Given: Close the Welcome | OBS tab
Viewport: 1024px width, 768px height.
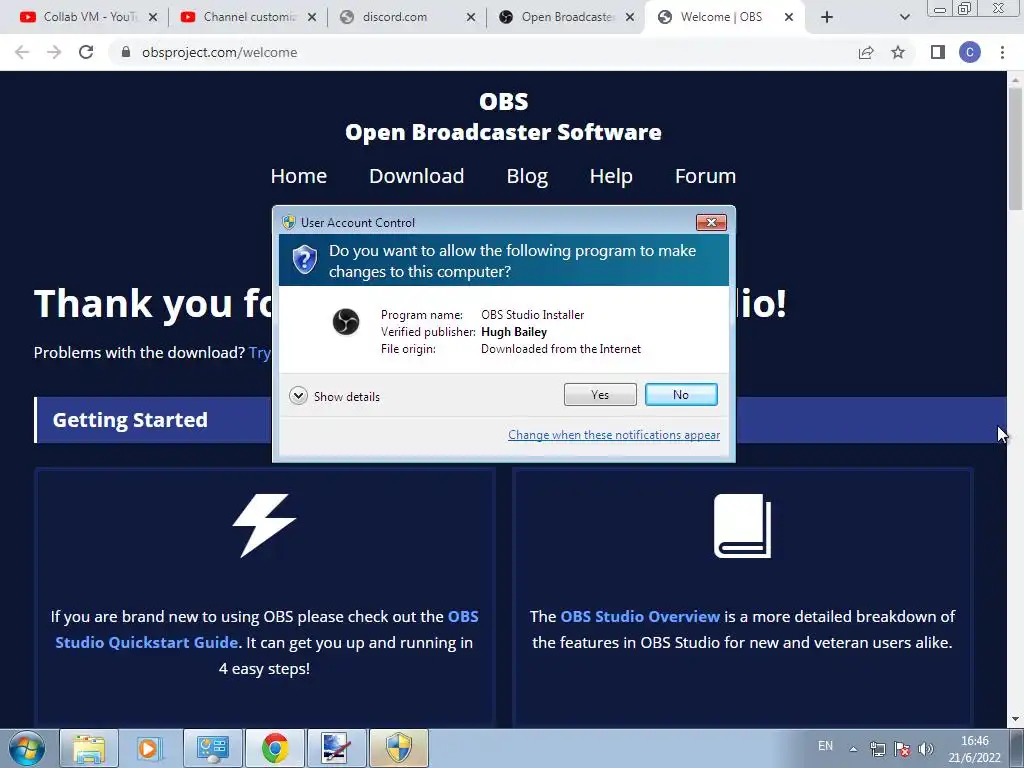Looking at the screenshot, I should point(789,17).
